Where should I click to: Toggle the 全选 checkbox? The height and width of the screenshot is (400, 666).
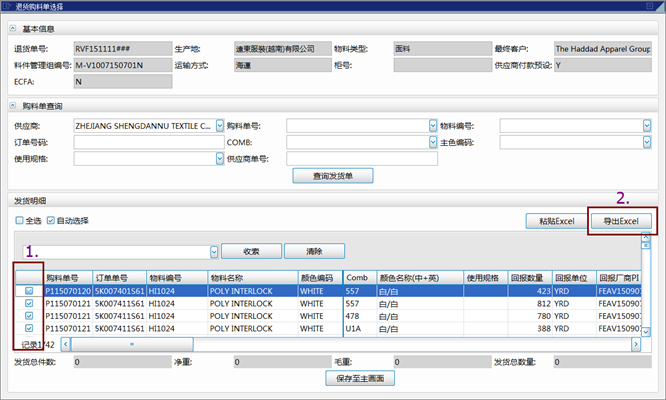coord(19,221)
